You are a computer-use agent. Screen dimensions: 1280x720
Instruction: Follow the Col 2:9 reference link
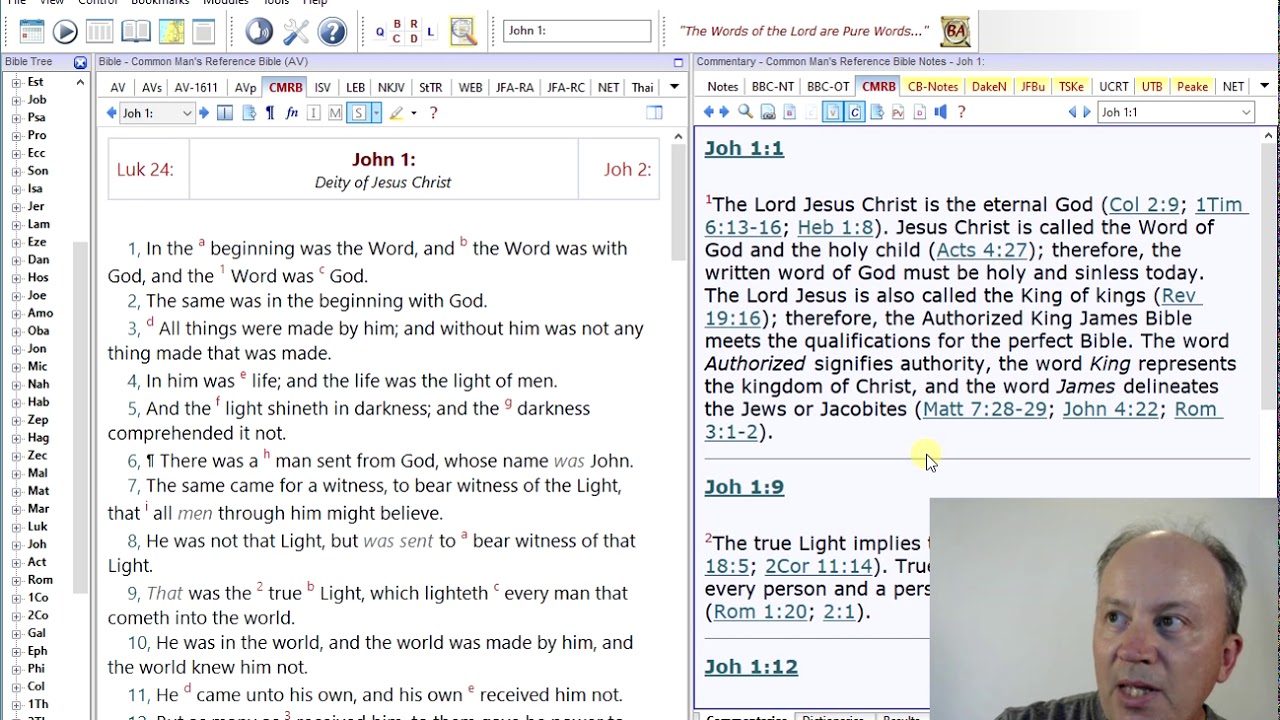1144,204
